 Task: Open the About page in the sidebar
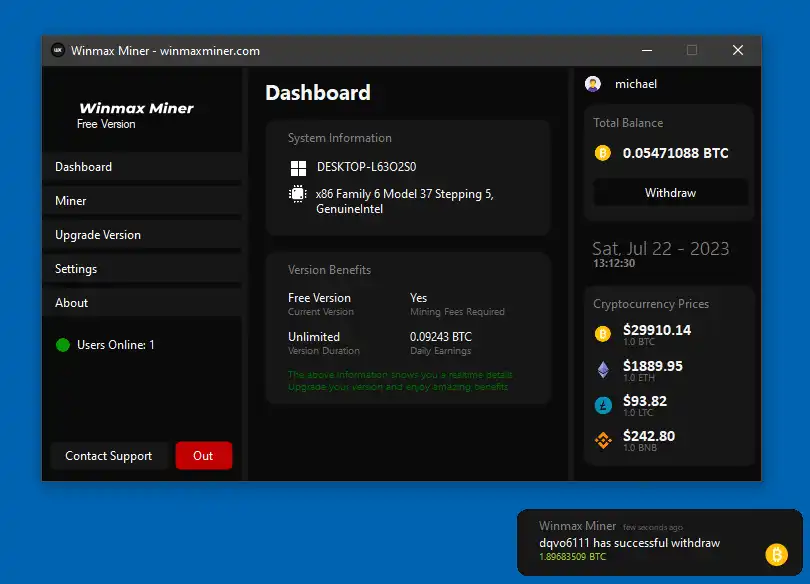click(x=142, y=303)
